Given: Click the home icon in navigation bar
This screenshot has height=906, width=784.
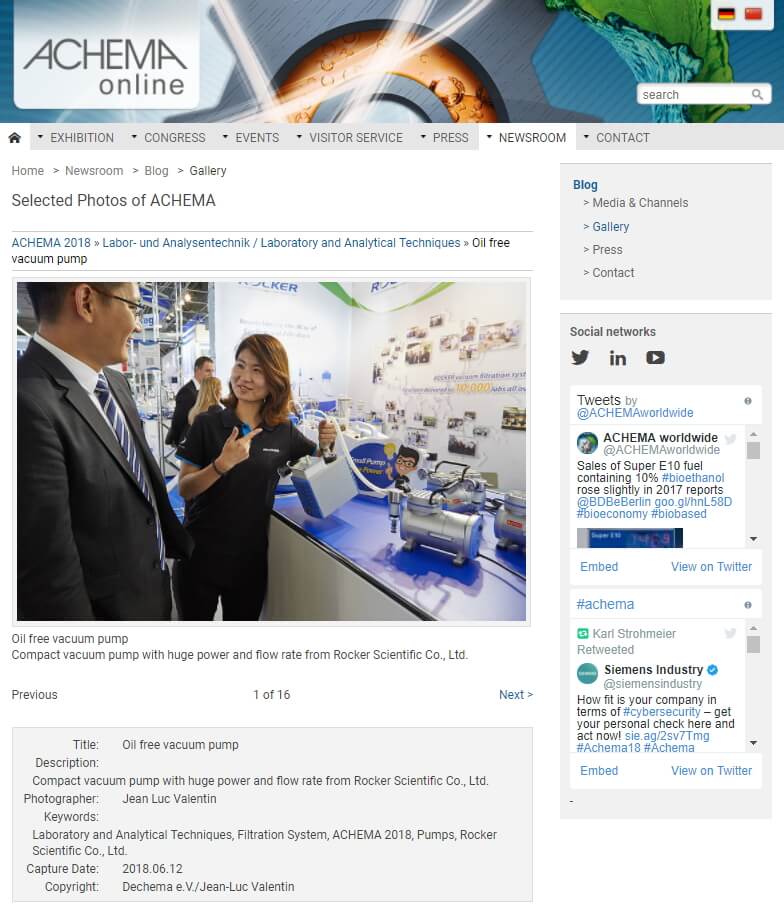Looking at the screenshot, I should click(14, 138).
